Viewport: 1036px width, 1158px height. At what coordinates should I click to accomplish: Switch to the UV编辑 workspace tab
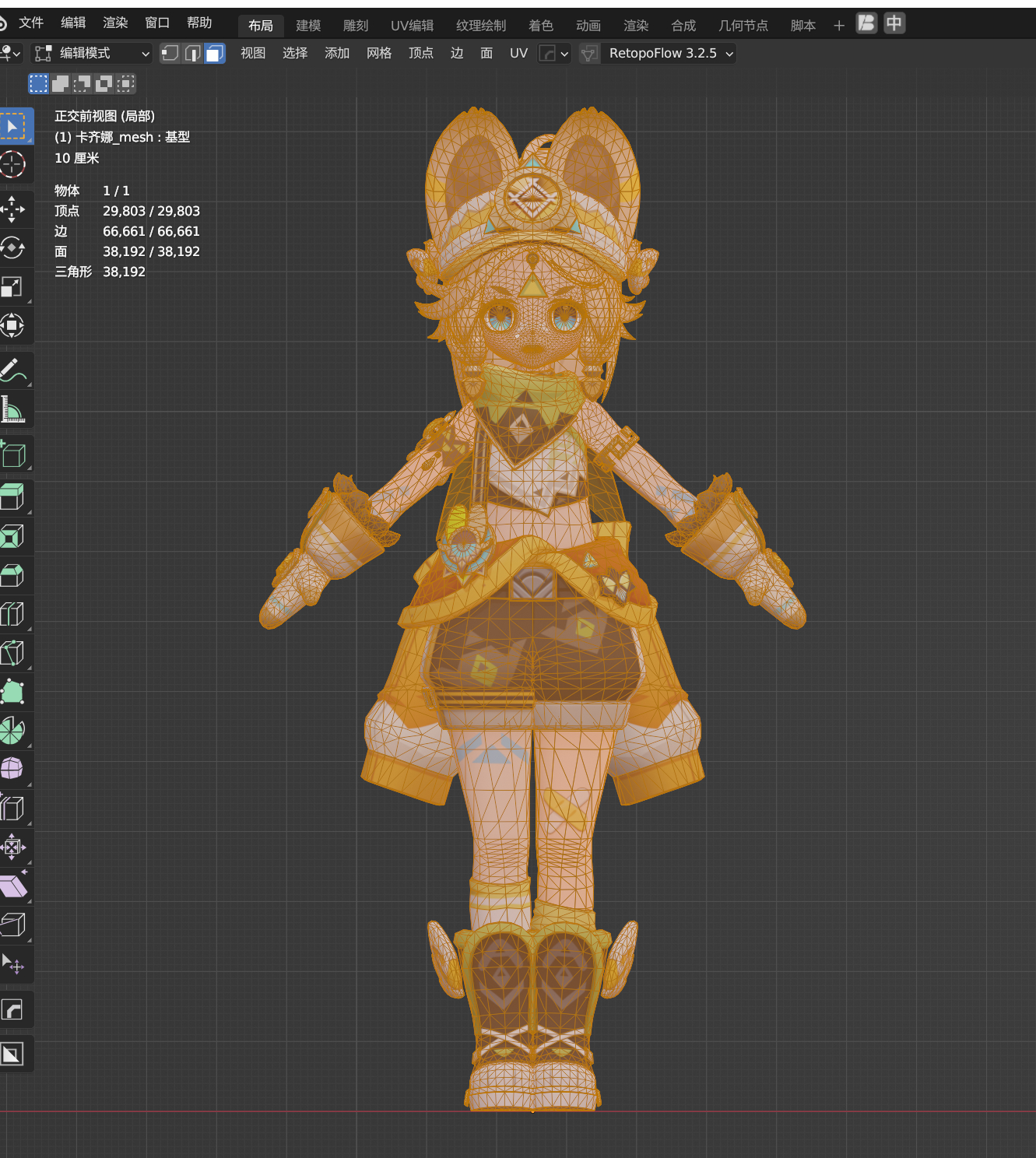[x=413, y=26]
